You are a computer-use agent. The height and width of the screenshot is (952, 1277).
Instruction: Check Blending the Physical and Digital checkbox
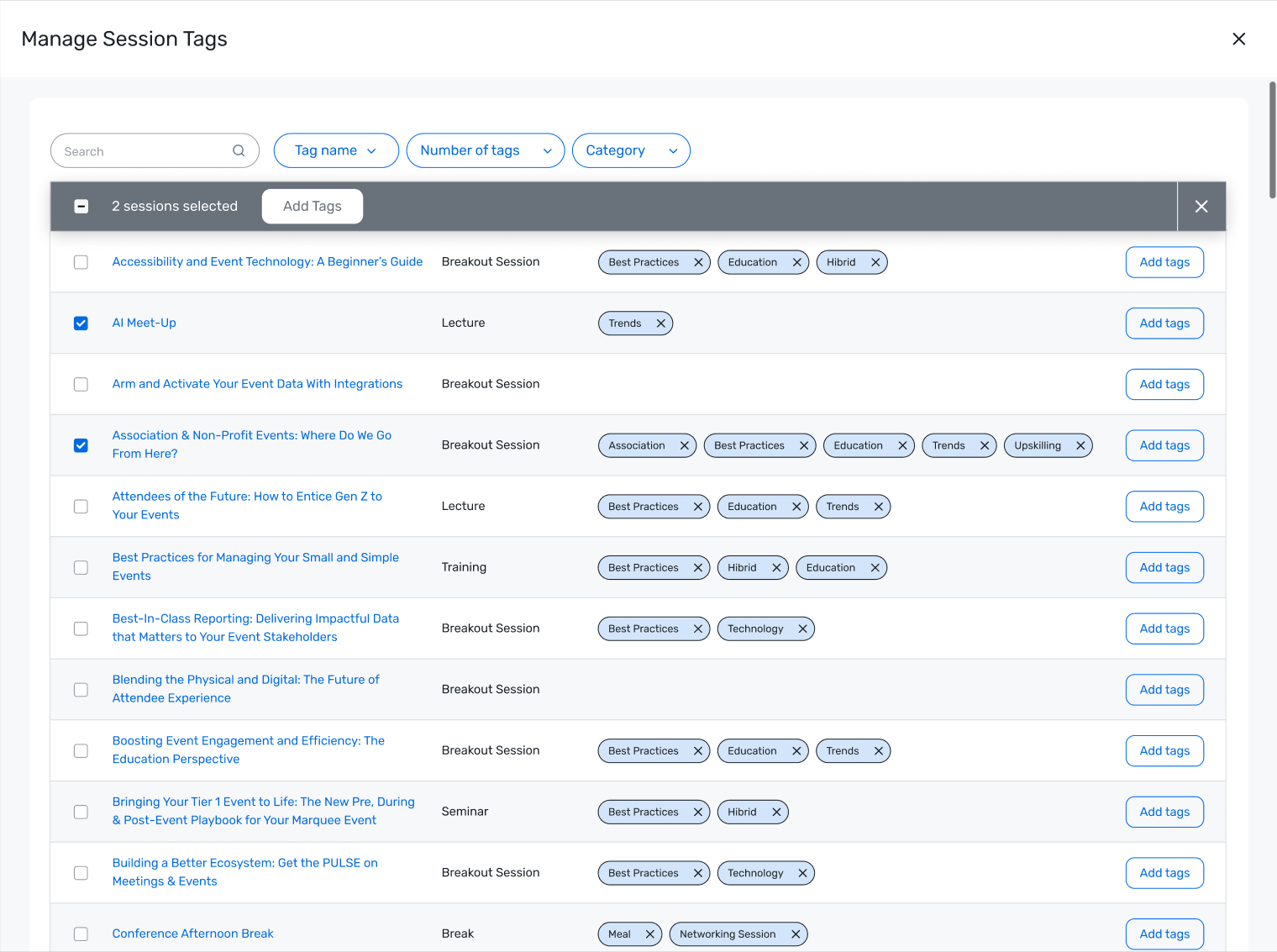coord(81,690)
